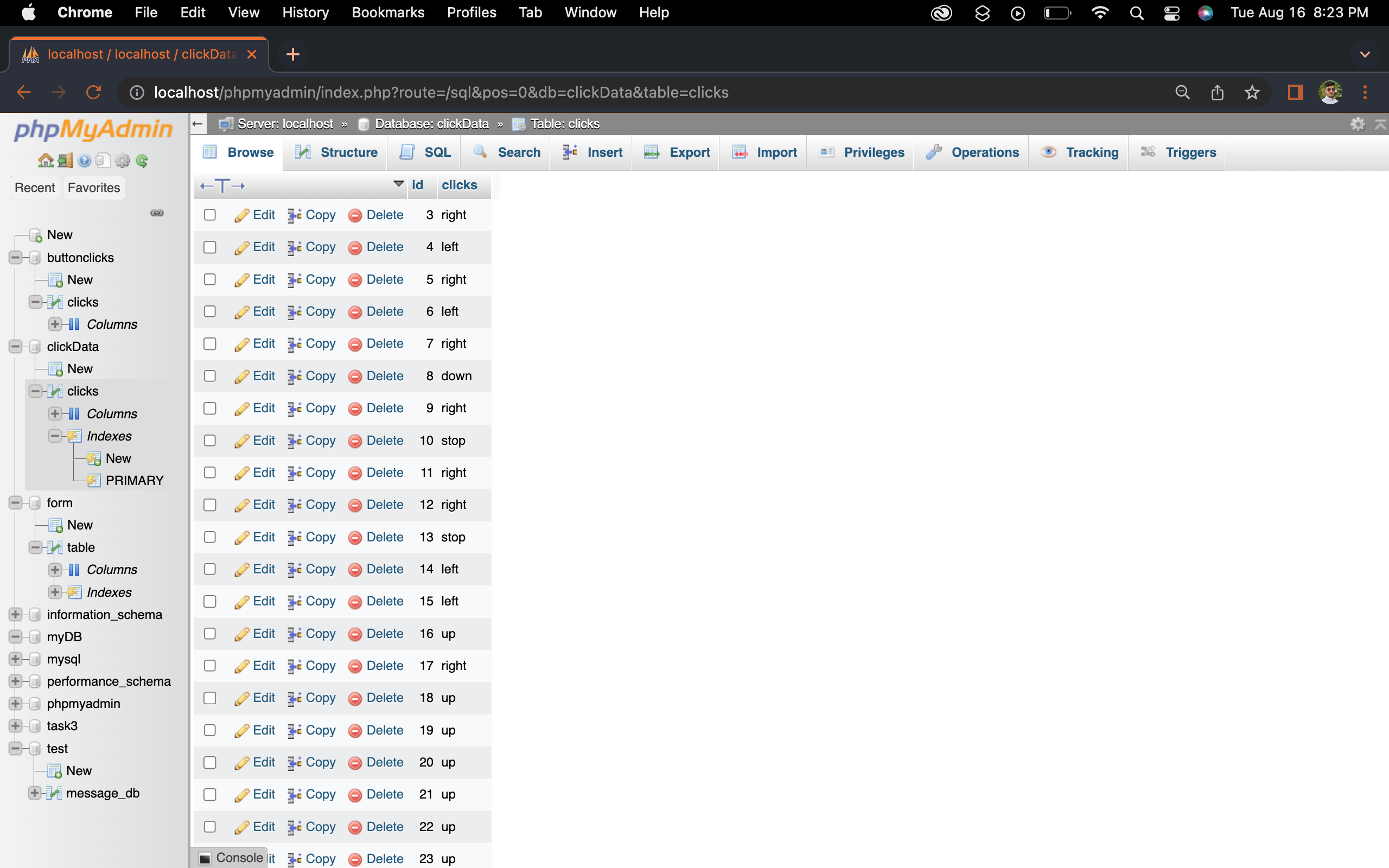1389x868 pixels.
Task: Check the checkbox for row id 8 down
Action: point(210,376)
